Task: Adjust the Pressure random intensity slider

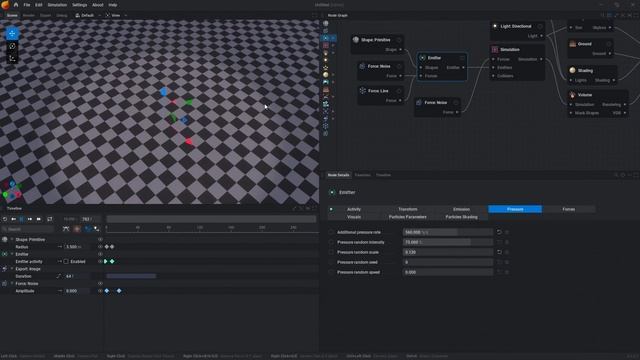Action: [448, 242]
